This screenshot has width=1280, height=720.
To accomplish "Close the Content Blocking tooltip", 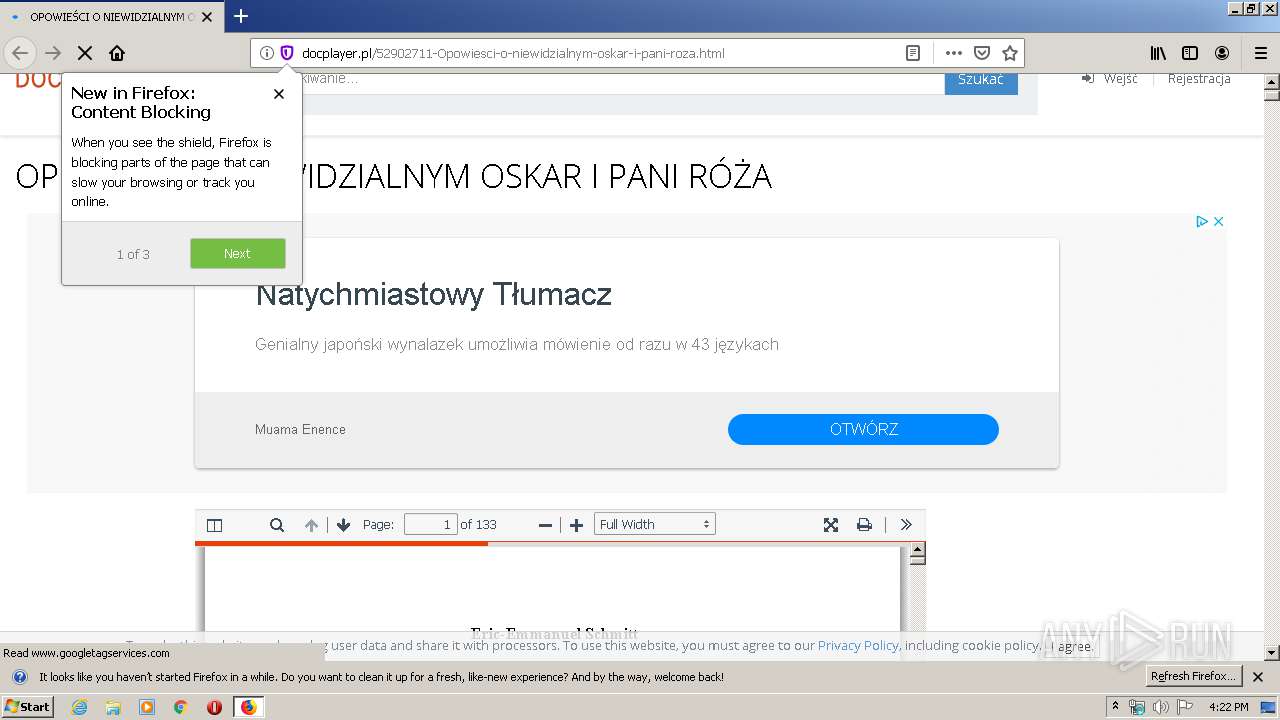I will click(279, 94).
